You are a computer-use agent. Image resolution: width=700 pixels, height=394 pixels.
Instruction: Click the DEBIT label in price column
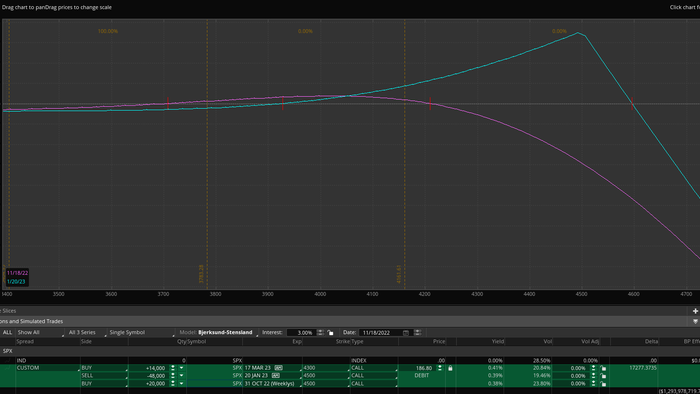tap(421, 376)
